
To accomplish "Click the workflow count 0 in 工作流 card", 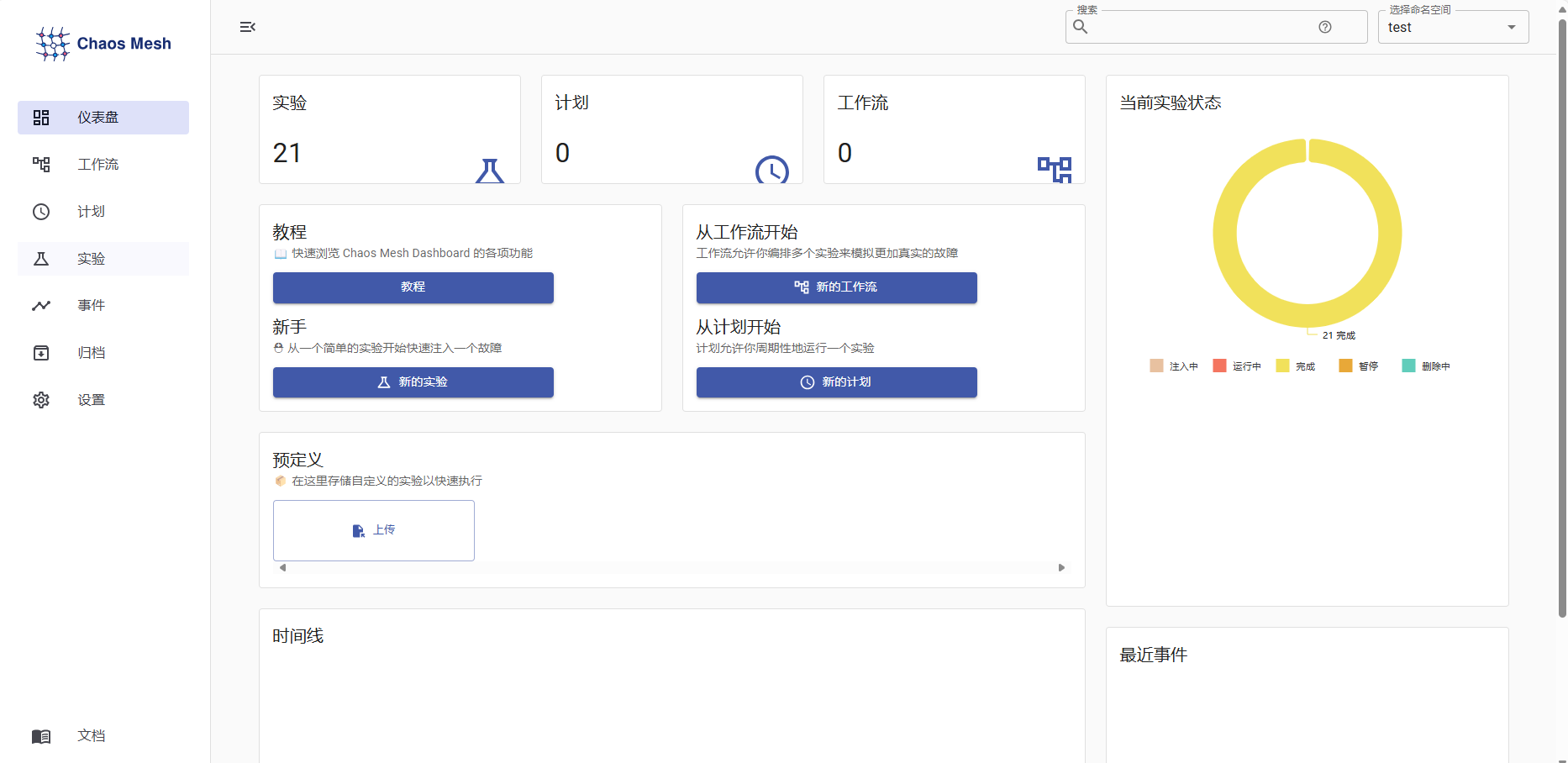I will tap(845, 153).
